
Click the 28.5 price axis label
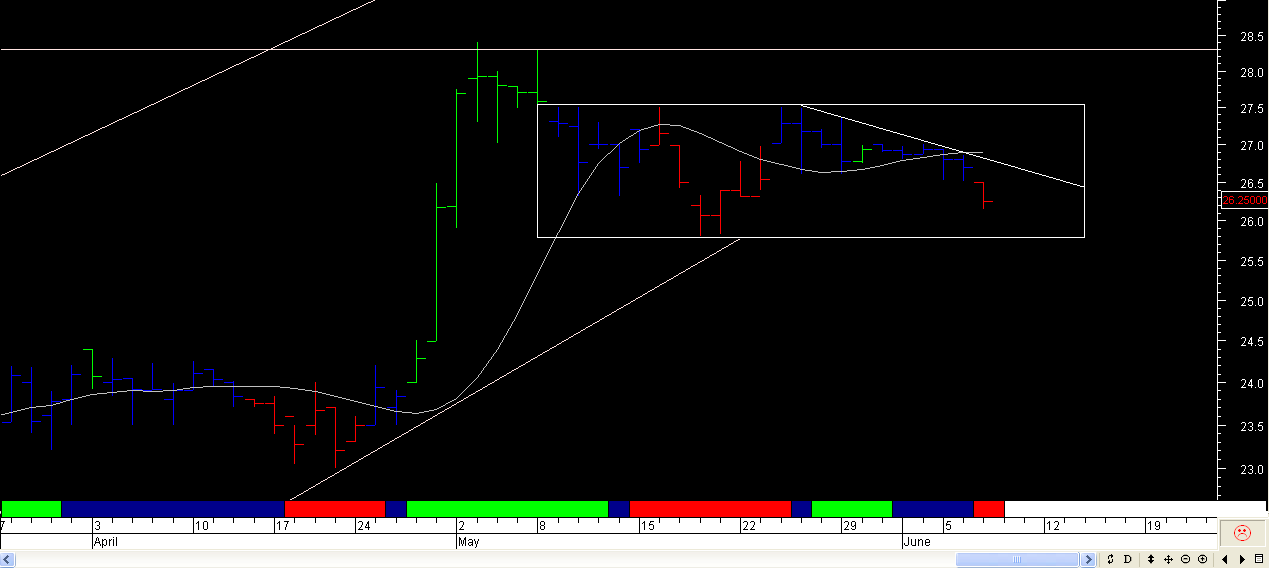[x=1251, y=36]
